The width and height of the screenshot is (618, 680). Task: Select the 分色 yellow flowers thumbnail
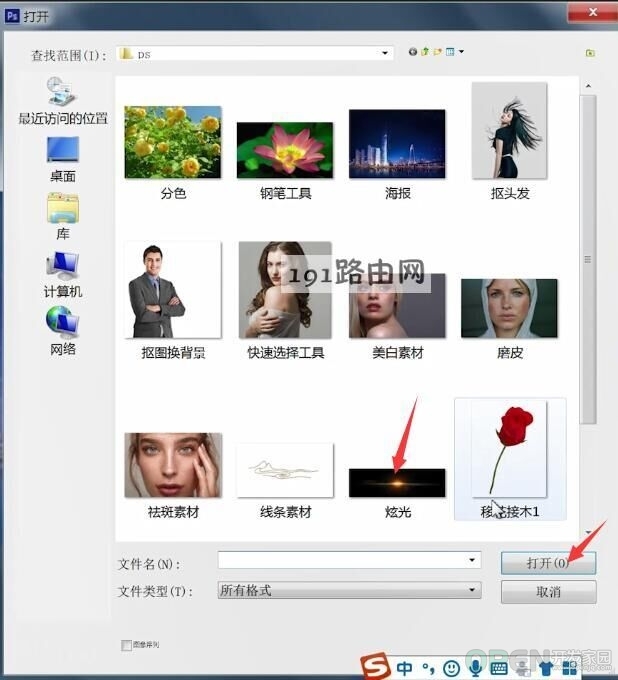point(173,142)
